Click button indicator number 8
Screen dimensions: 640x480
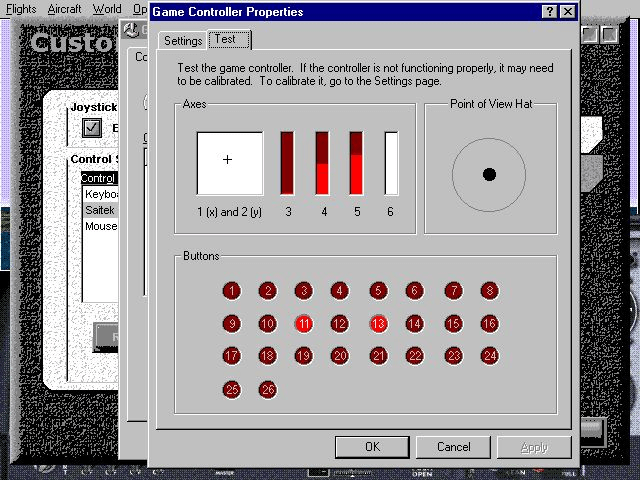pos(490,291)
